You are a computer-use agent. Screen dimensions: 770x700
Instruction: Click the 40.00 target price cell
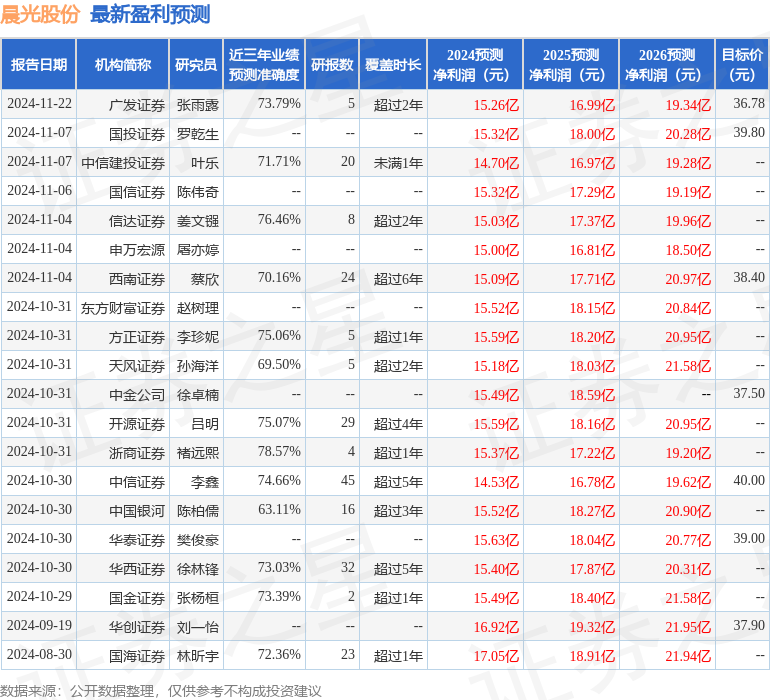[x=748, y=481]
